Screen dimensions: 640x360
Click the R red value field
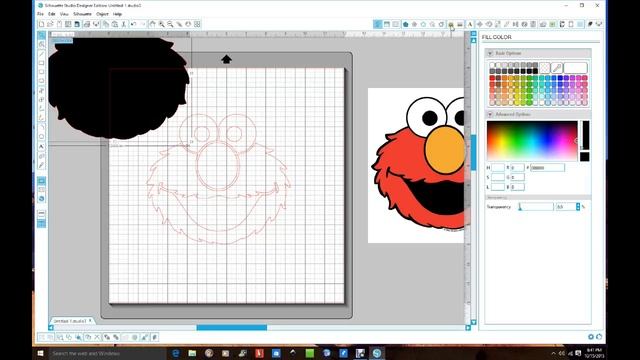coord(517,168)
